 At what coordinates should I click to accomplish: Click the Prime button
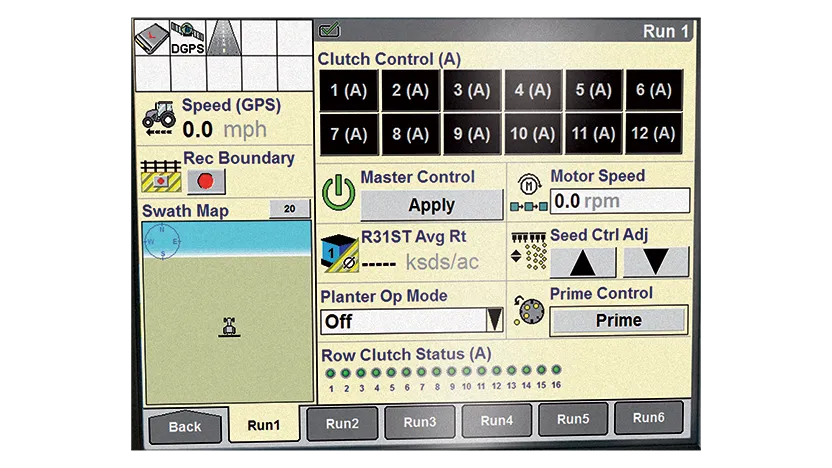[619, 320]
